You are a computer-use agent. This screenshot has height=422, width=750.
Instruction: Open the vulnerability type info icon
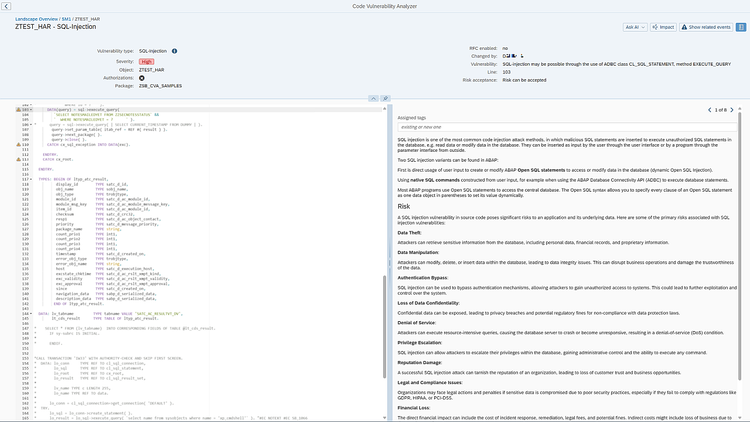(x=175, y=51)
